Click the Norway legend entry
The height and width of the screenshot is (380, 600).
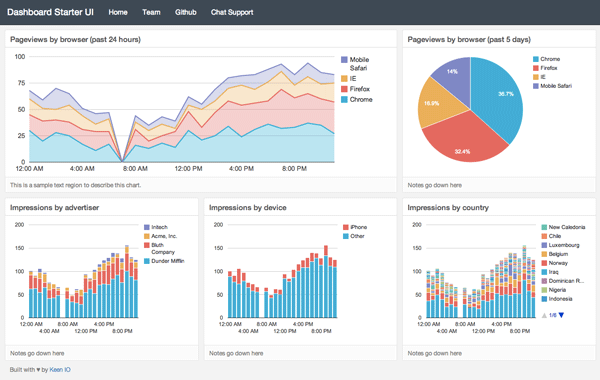[x=554, y=263]
